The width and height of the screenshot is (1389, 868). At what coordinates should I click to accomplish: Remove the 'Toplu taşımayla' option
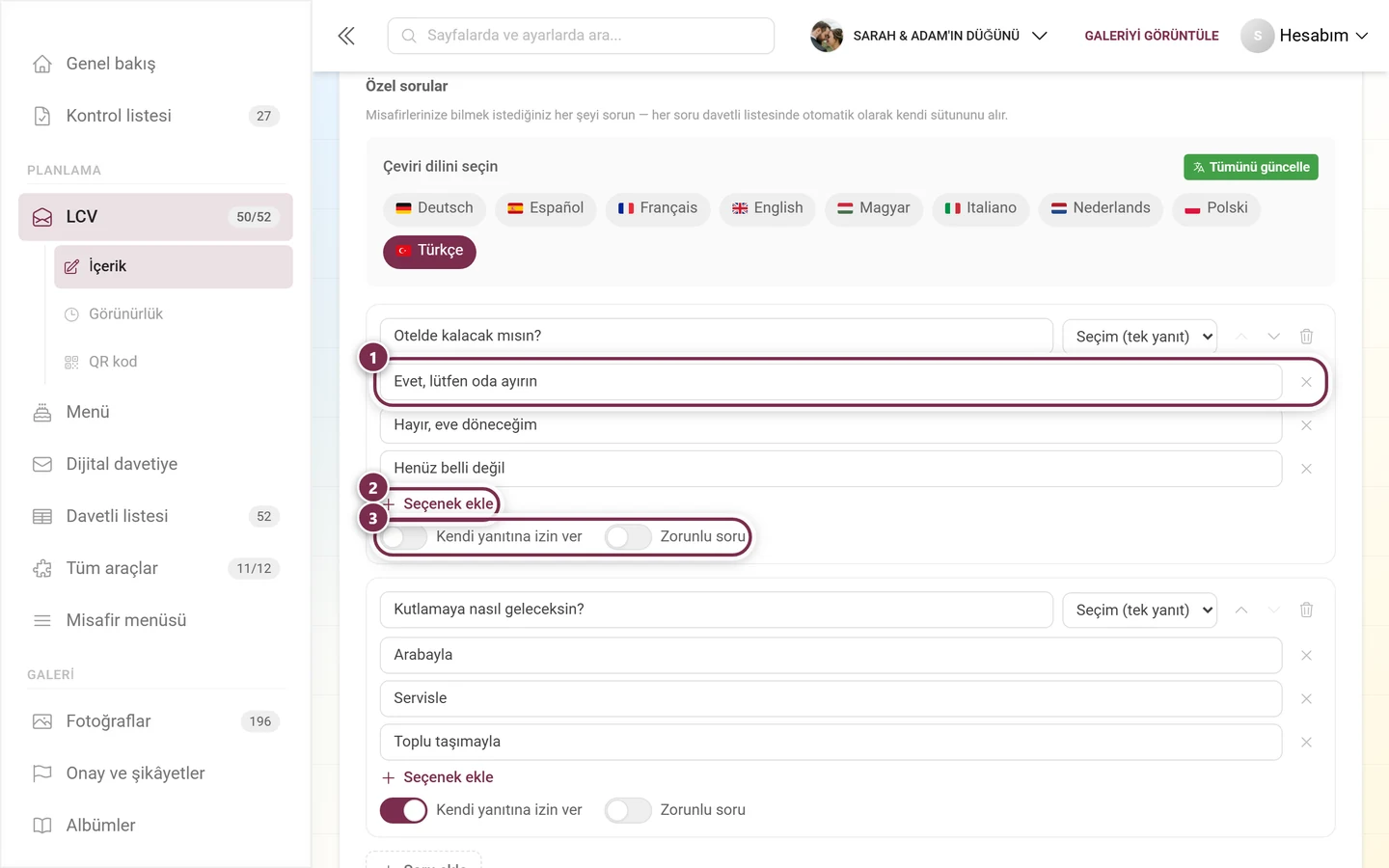point(1306,743)
